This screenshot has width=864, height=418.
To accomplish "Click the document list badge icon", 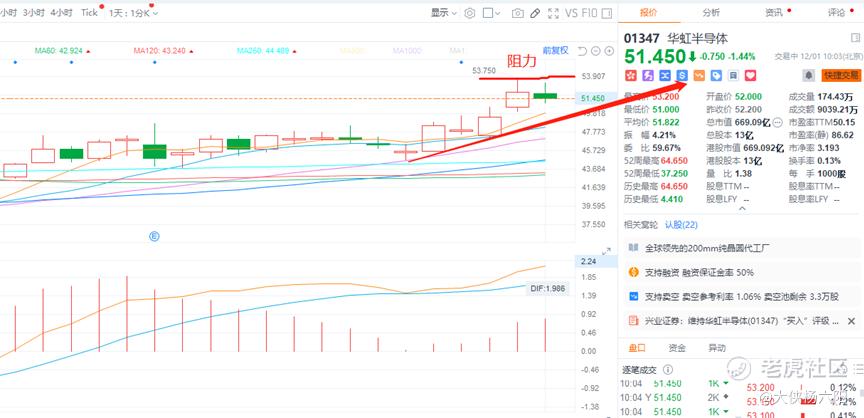I will 733,75.
